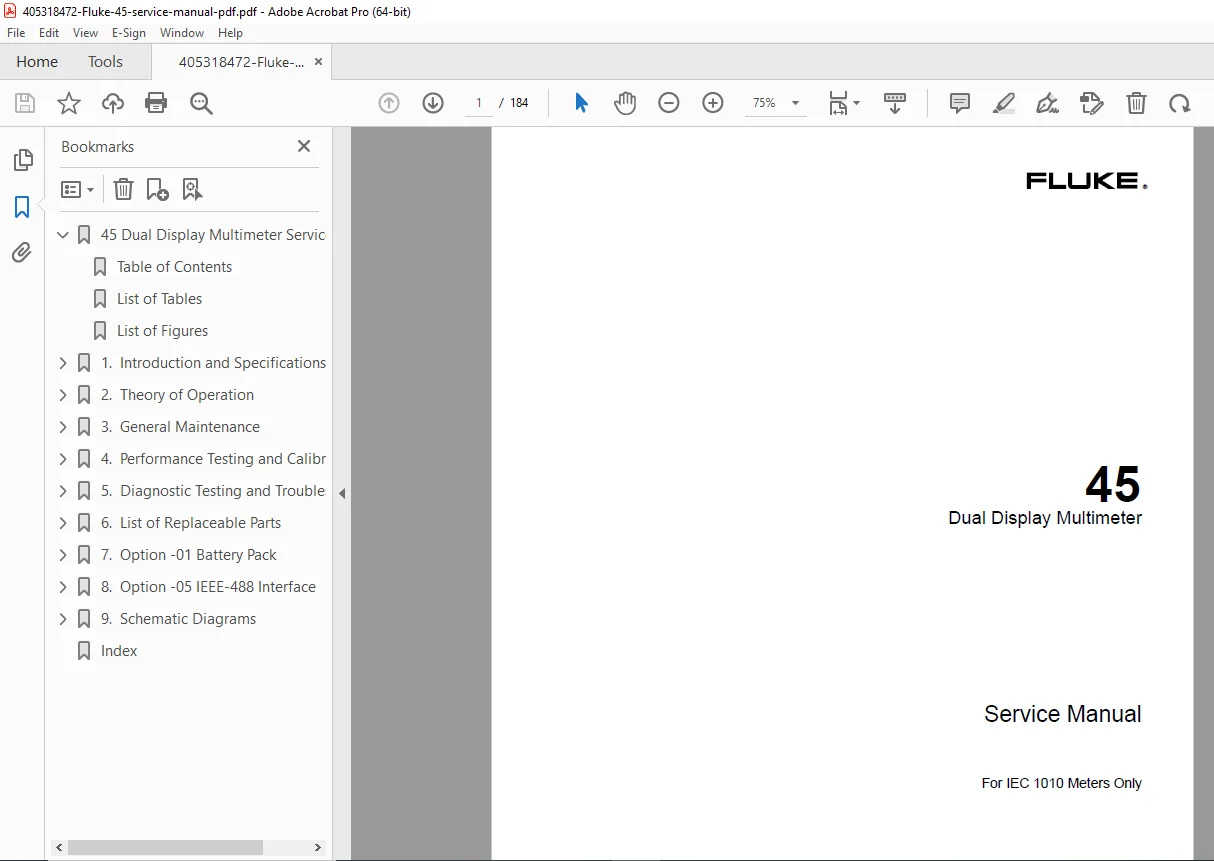Viewport: 1214px width, 861px height.
Task: Click the bookmarks horizontal scrollbar thumb
Action: point(165,847)
